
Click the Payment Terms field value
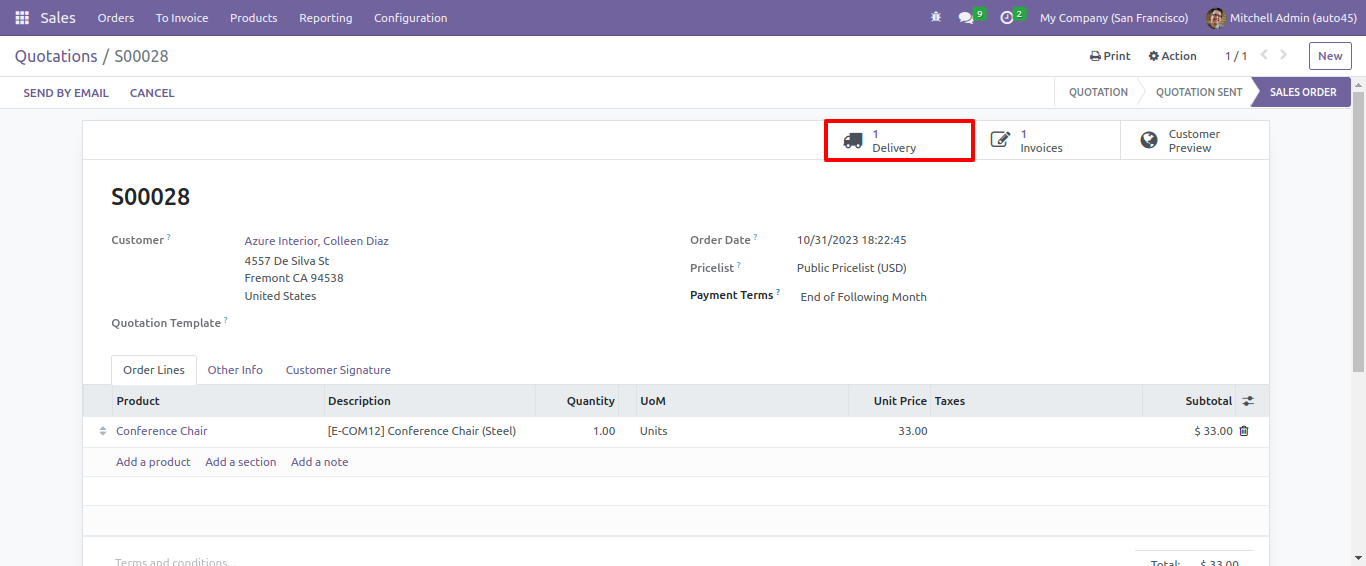pyautogui.click(x=863, y=297)
